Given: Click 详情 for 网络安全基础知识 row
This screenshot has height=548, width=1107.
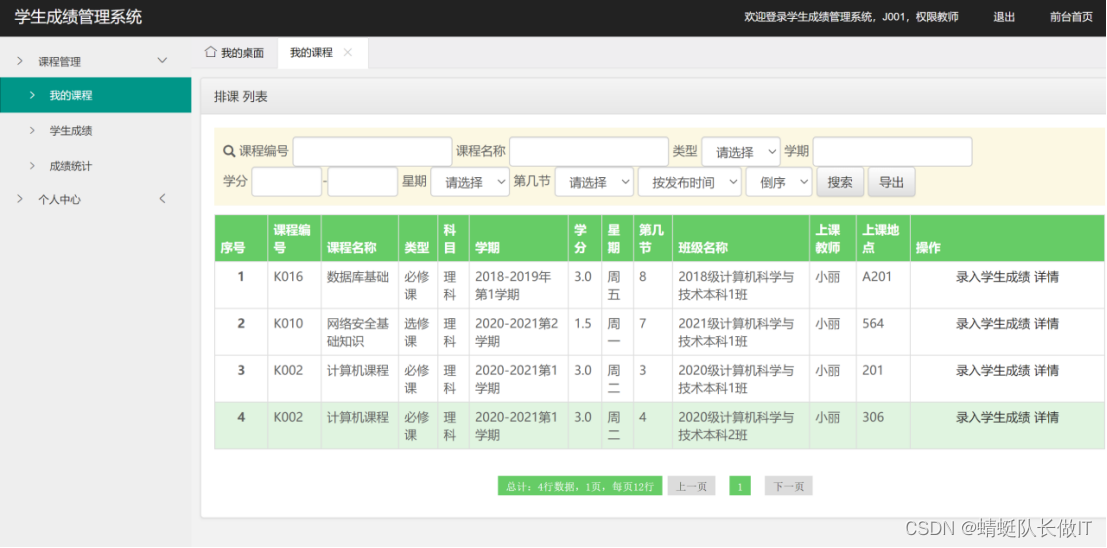Looking at the screenshot, I should (x=1046, y=324).
